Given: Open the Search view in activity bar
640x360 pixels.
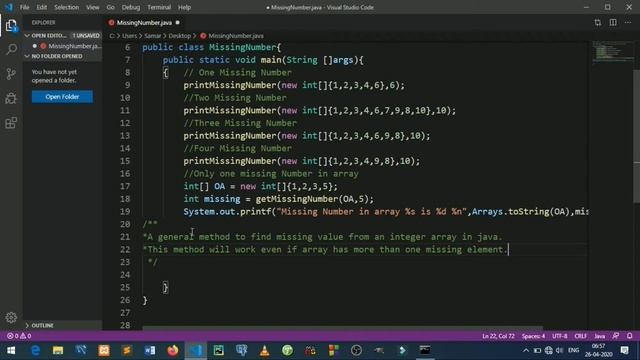Looking at the screenshot, I should coord(11,50).
